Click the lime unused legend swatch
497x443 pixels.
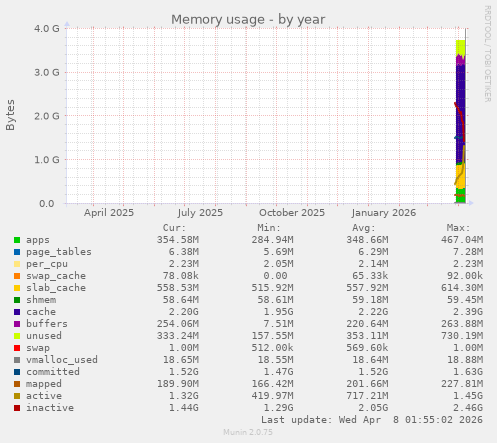pos(17,336)
